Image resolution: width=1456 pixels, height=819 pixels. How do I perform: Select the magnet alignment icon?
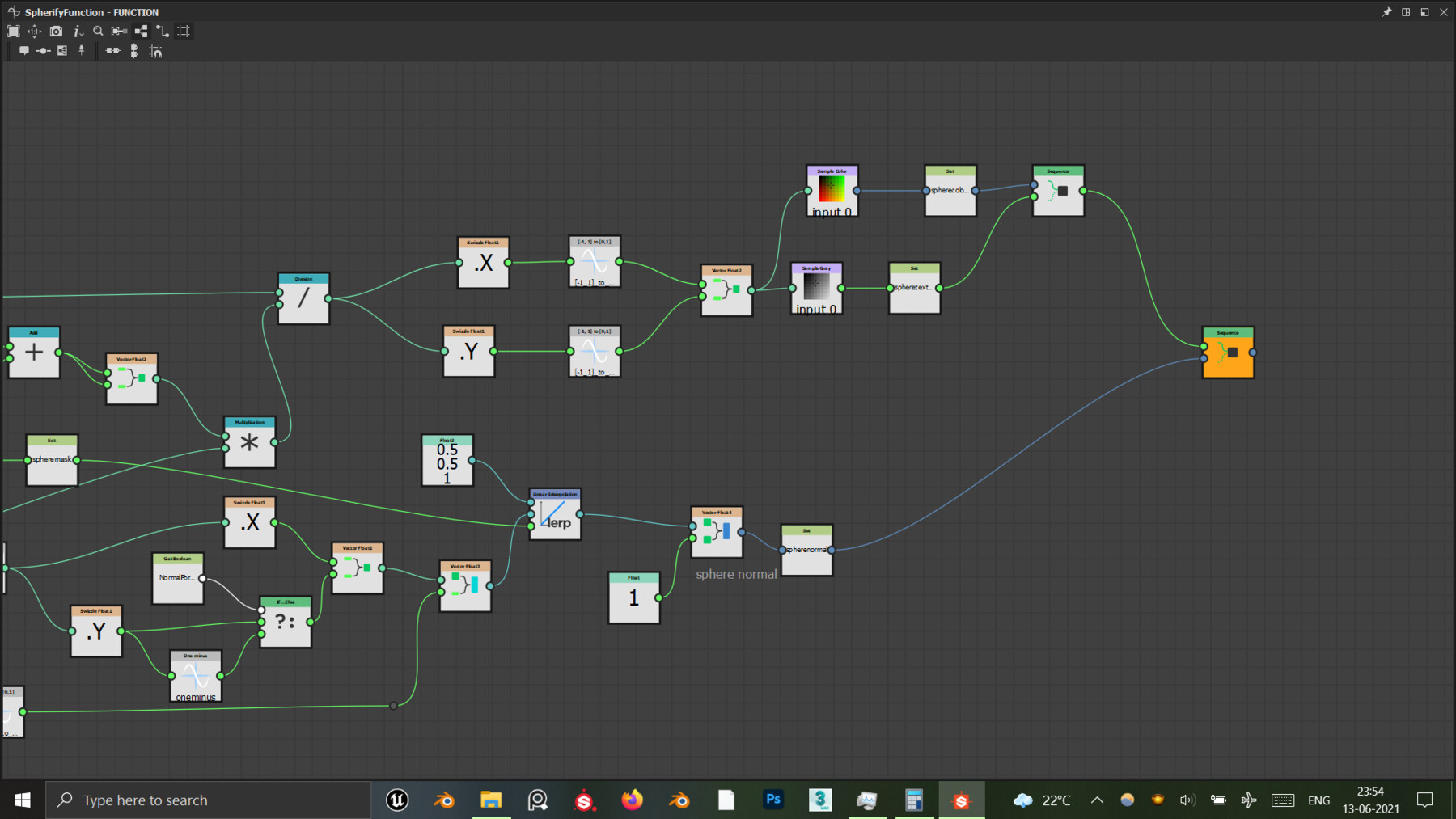[155, 50]
